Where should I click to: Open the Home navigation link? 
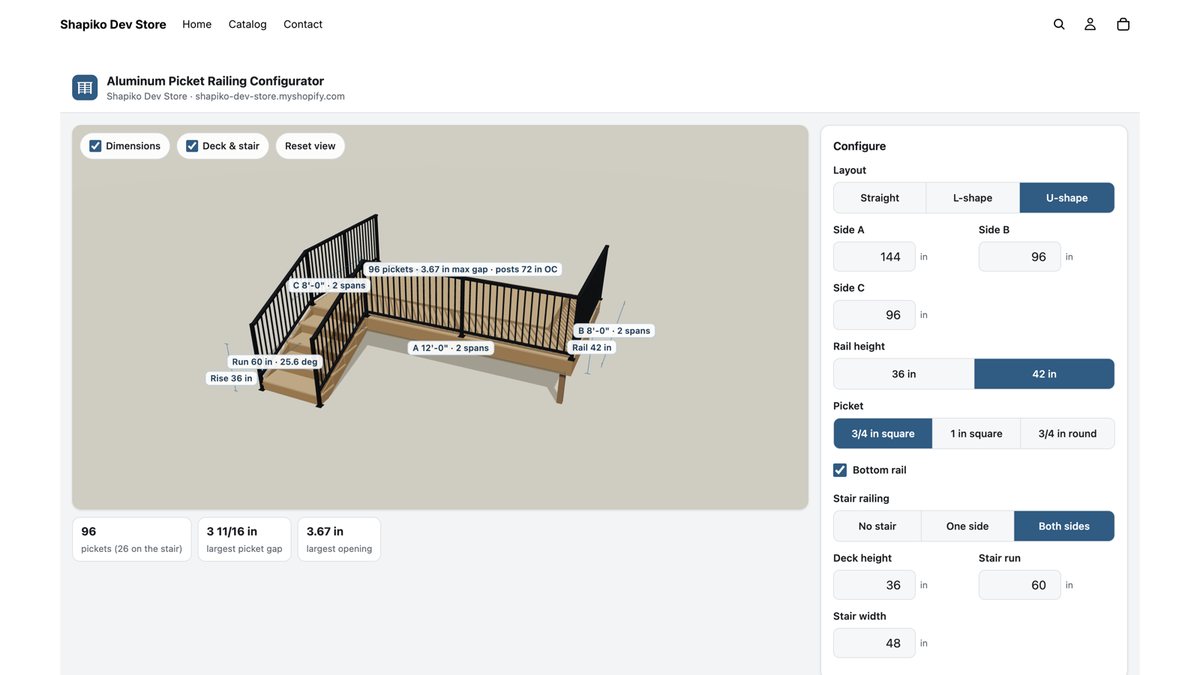pyautogui.click(x=197, y=24)
